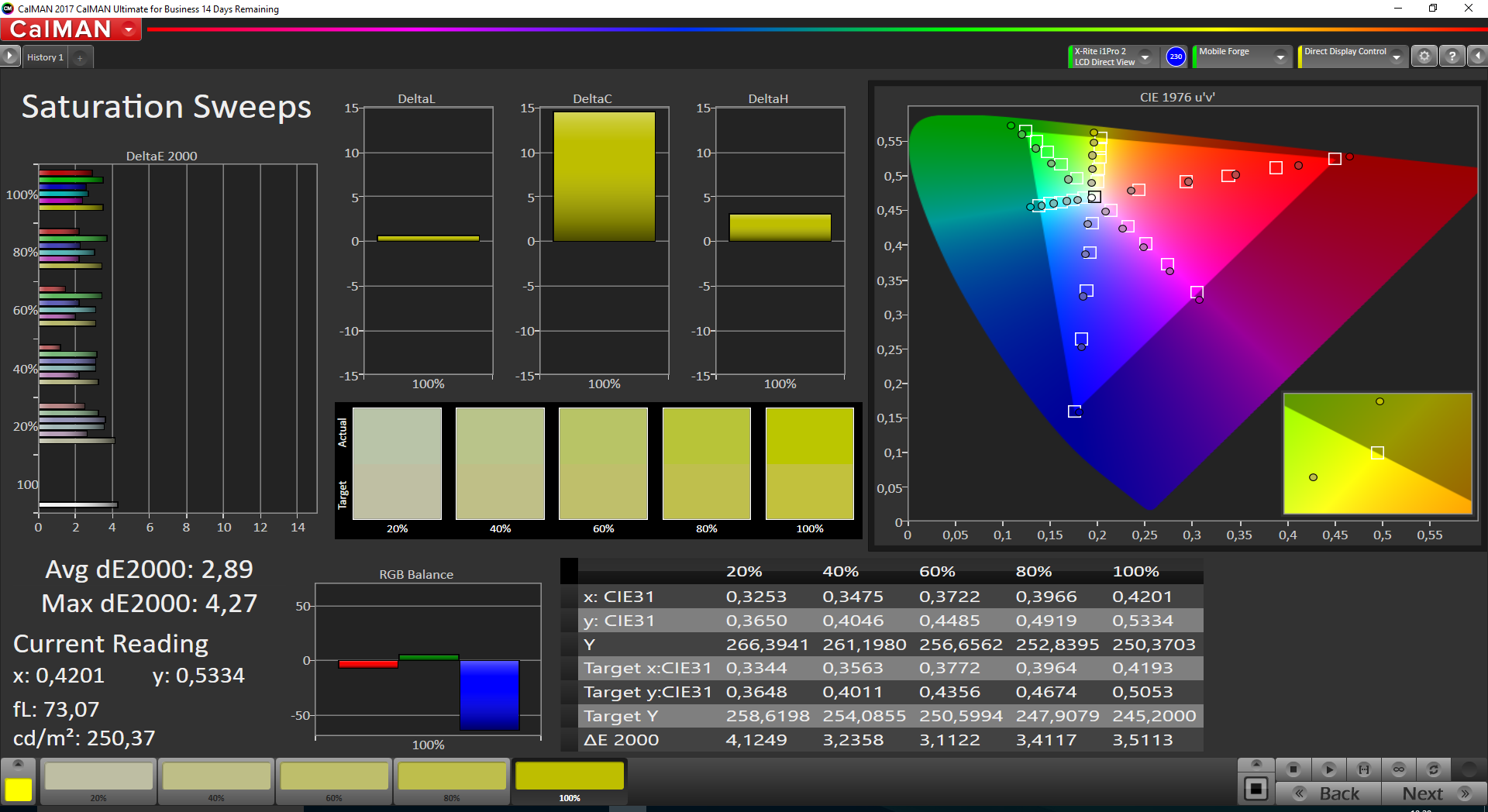The width and height of the screenshot is (1488, 812).
Task: Click the 100% Actual/Target comparison swatch
Action: click(809, 463)
